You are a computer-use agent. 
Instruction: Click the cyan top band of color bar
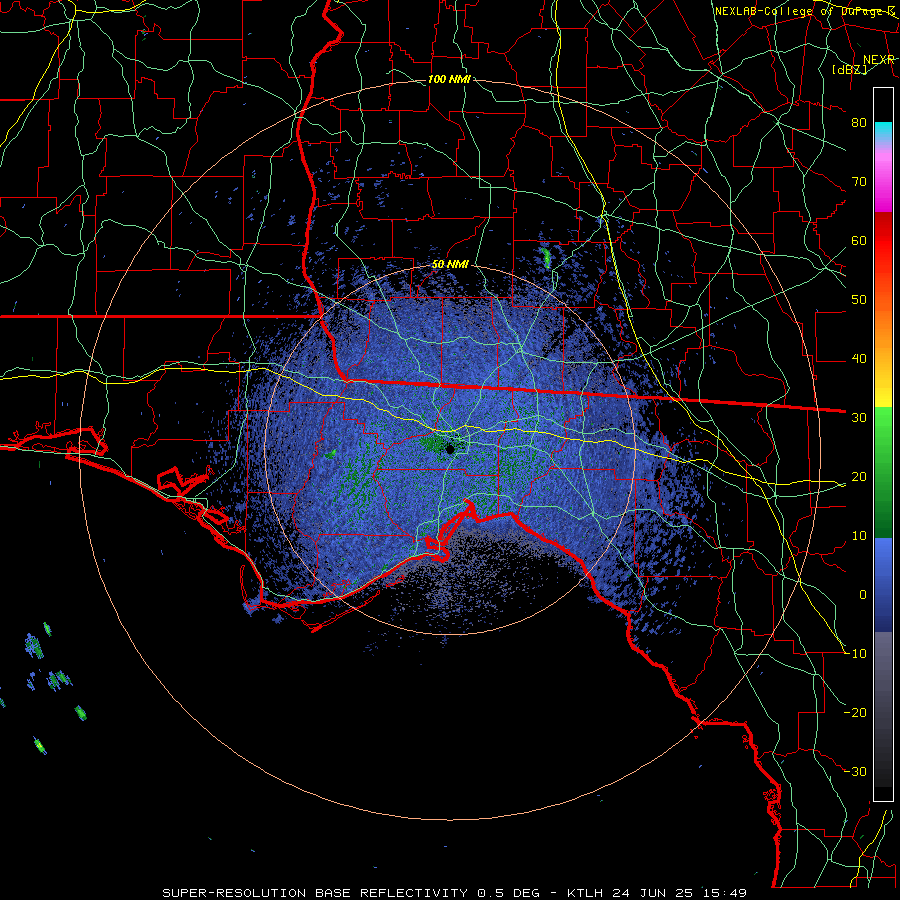click(883, 131)
